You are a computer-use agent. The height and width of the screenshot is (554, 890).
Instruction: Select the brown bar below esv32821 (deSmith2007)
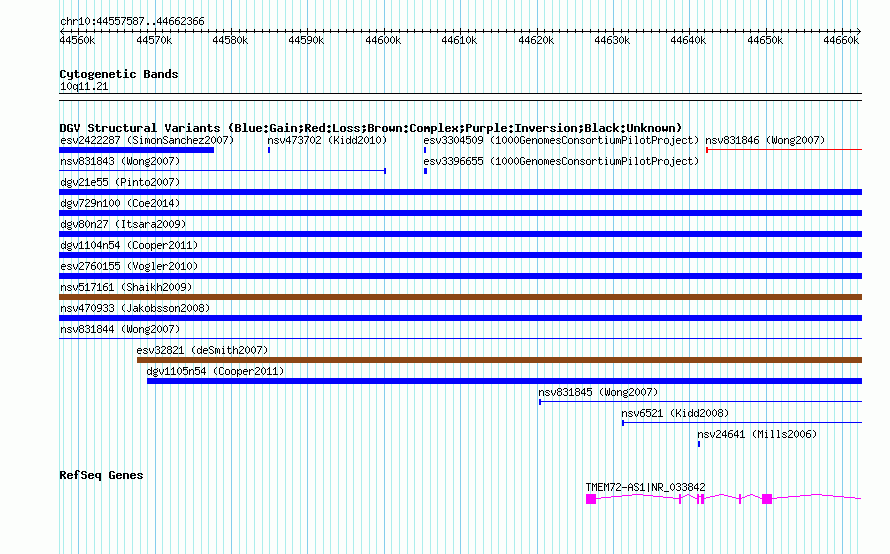(499, 360)
